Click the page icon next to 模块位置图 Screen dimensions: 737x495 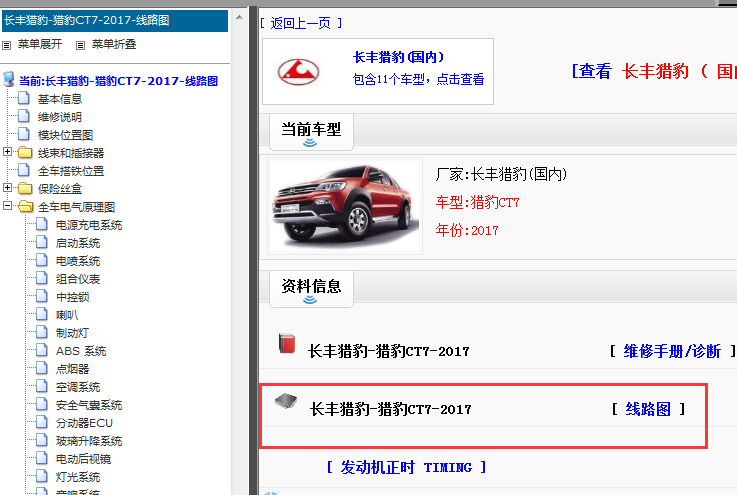pyautogui.click(x=24, y=134)
